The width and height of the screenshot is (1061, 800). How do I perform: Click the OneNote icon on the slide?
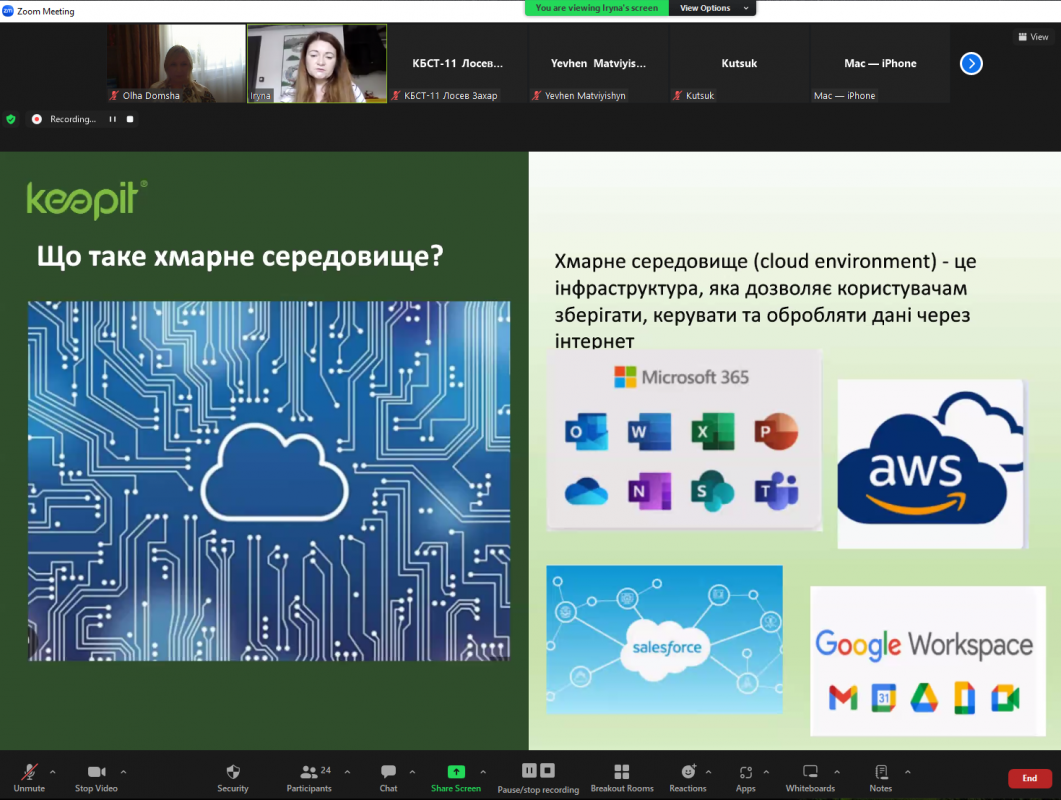coord(649,491)
